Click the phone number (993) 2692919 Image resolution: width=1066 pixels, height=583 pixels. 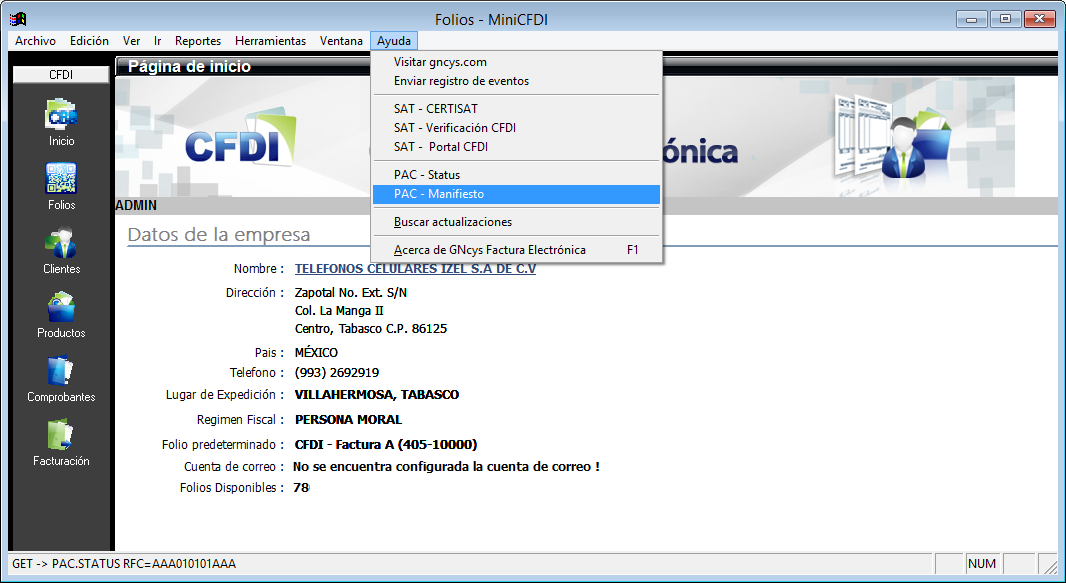point(337,373)
